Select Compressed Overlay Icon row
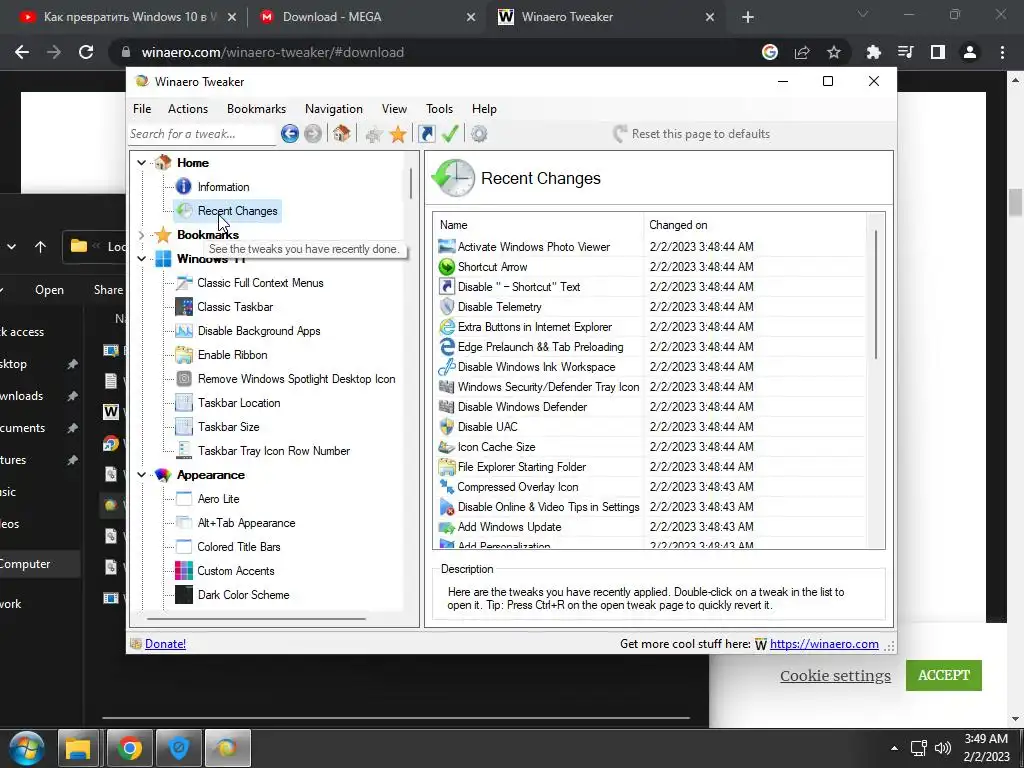The width and height of the screenshot is (1024, 768). (x=649, y=487)
